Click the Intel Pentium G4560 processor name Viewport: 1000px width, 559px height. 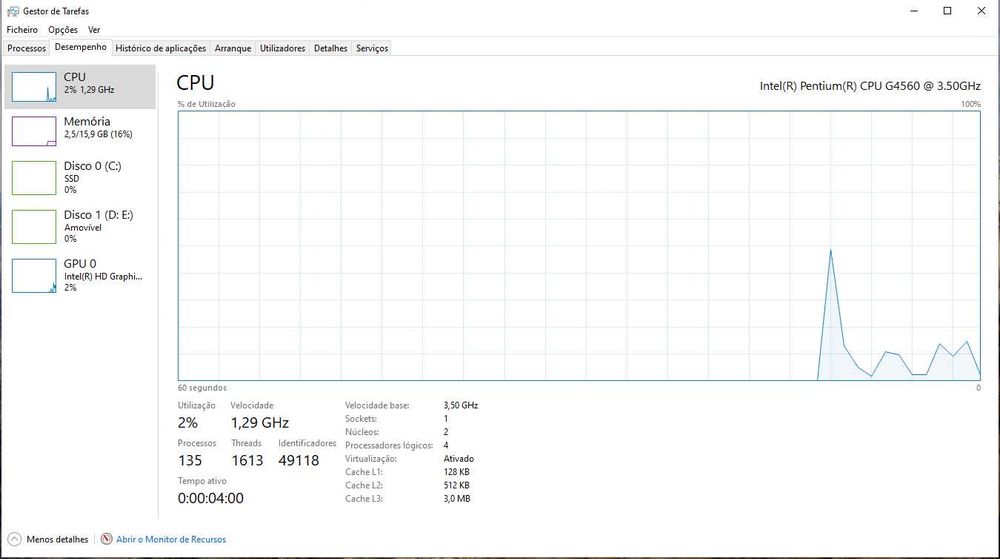coord(870,86)
